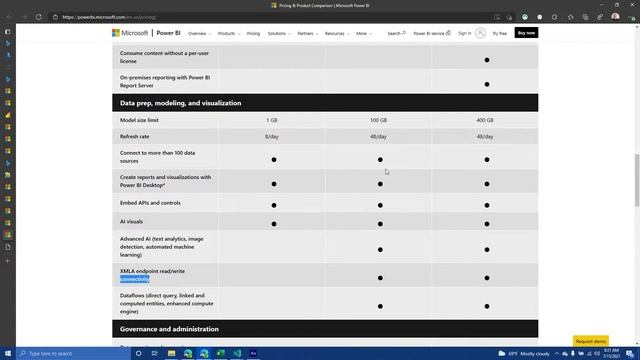The image size is (640, 360).
Task: Click the browser Forward arrow
Action: coord(24,17)
